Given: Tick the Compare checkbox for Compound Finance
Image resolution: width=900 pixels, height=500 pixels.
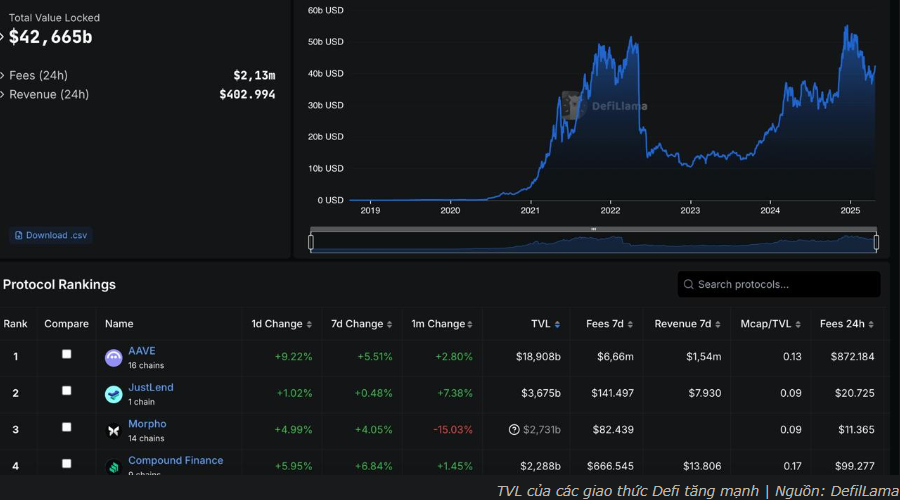Looking at the screenshot, I should [x=67, y=463].
